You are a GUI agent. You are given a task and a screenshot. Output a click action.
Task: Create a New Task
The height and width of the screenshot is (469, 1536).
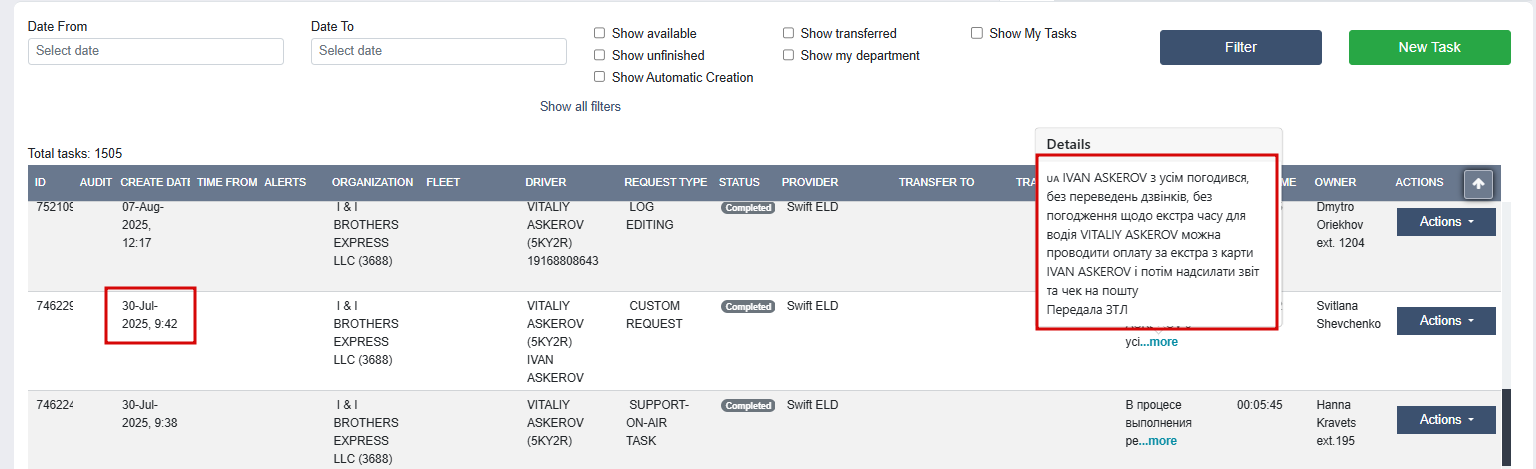(1430, 47)
